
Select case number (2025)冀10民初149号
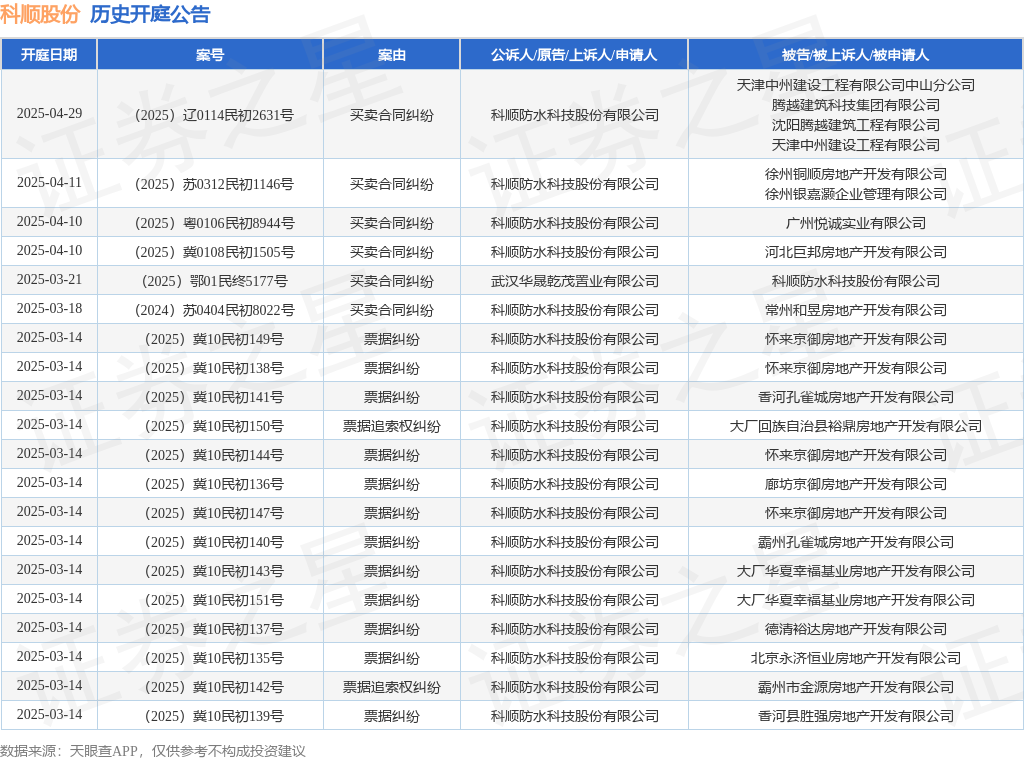[x=214, y=340]
